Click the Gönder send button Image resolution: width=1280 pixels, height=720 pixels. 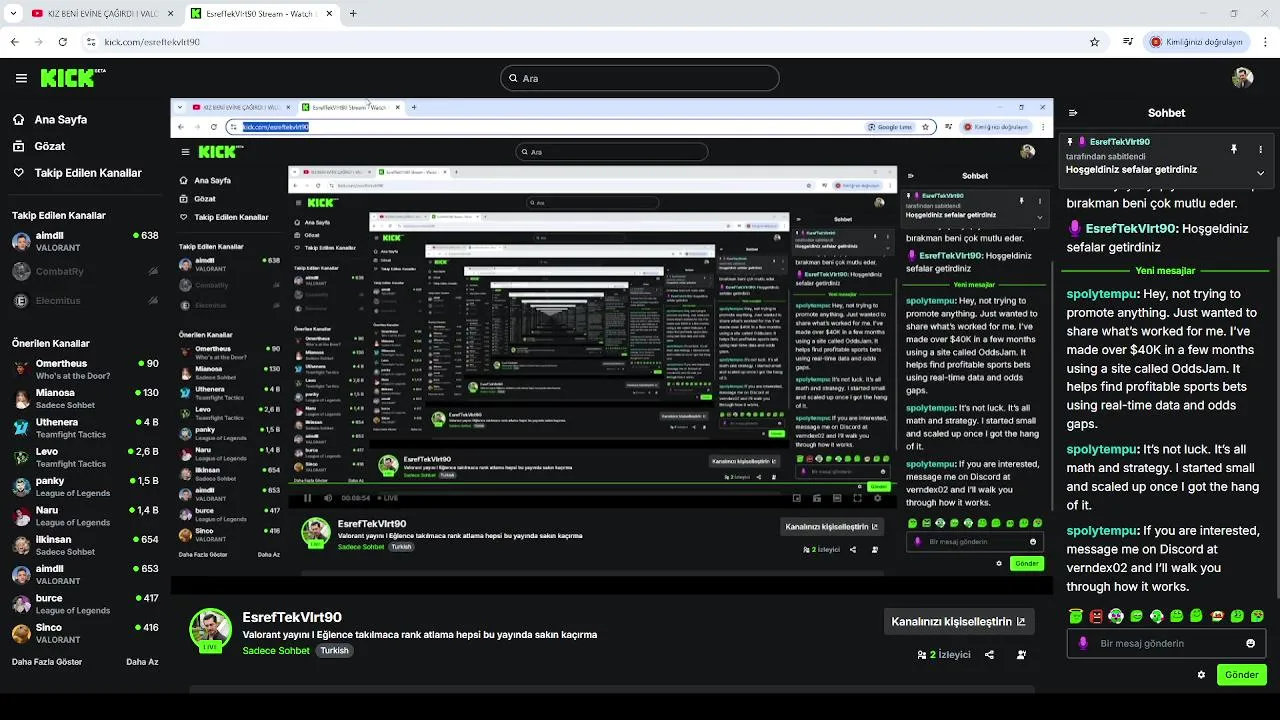pyautogui.click(x=1241, y=675)
